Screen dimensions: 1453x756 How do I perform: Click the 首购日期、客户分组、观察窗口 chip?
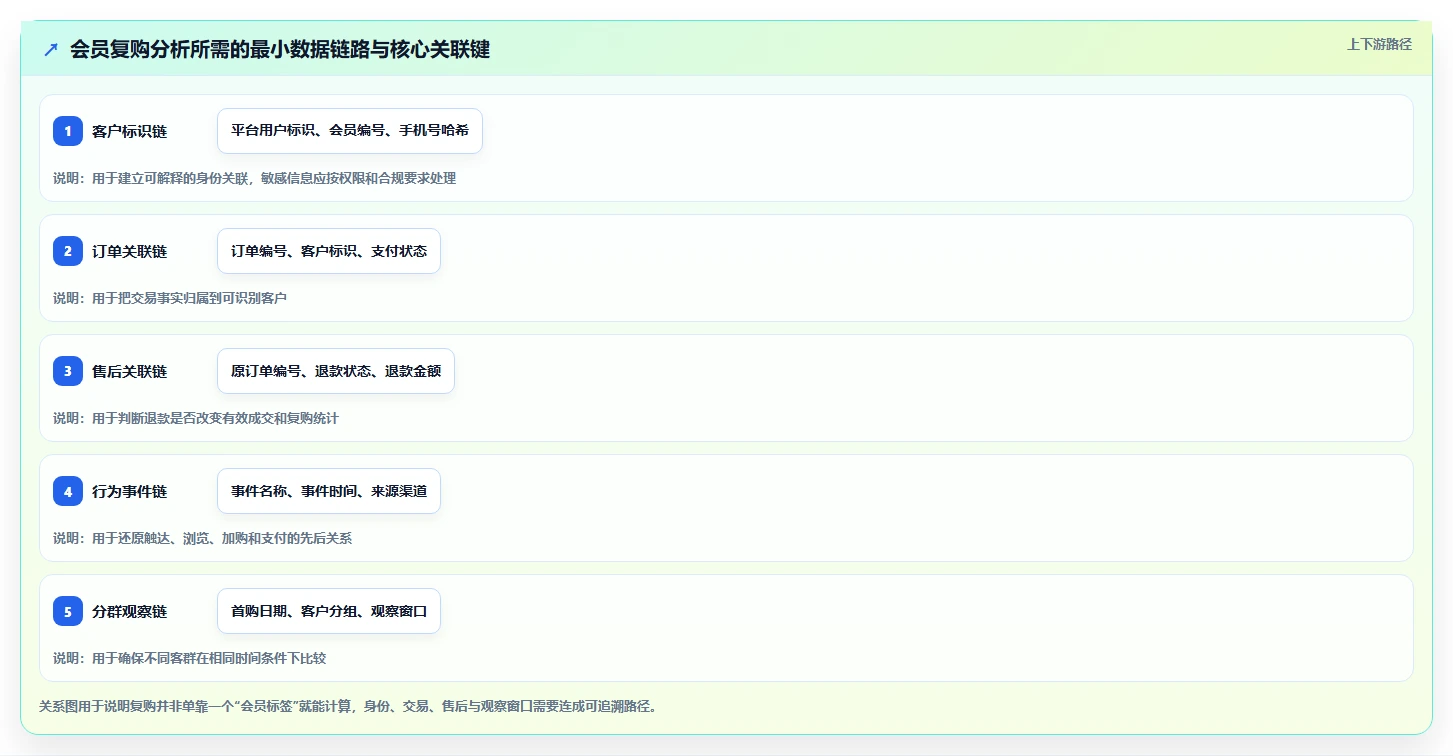(329, 611)
